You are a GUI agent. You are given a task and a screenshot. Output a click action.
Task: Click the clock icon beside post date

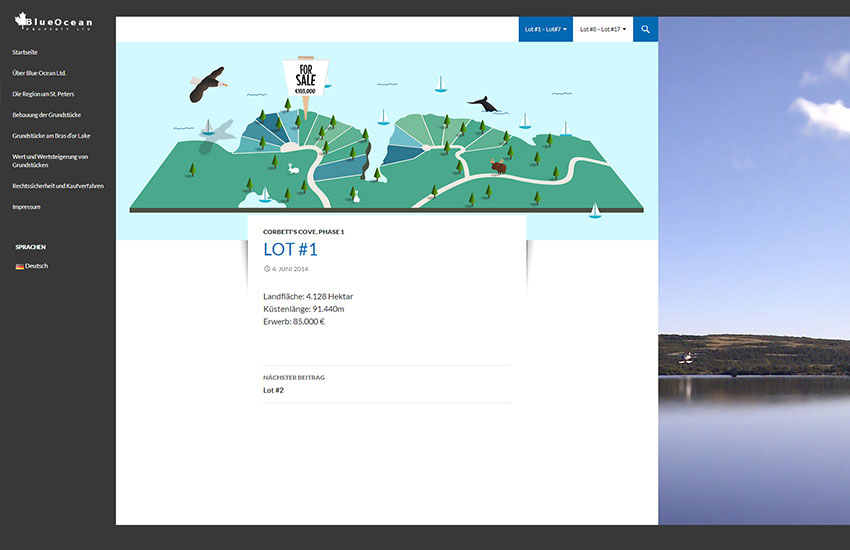[x=267, y=269]
